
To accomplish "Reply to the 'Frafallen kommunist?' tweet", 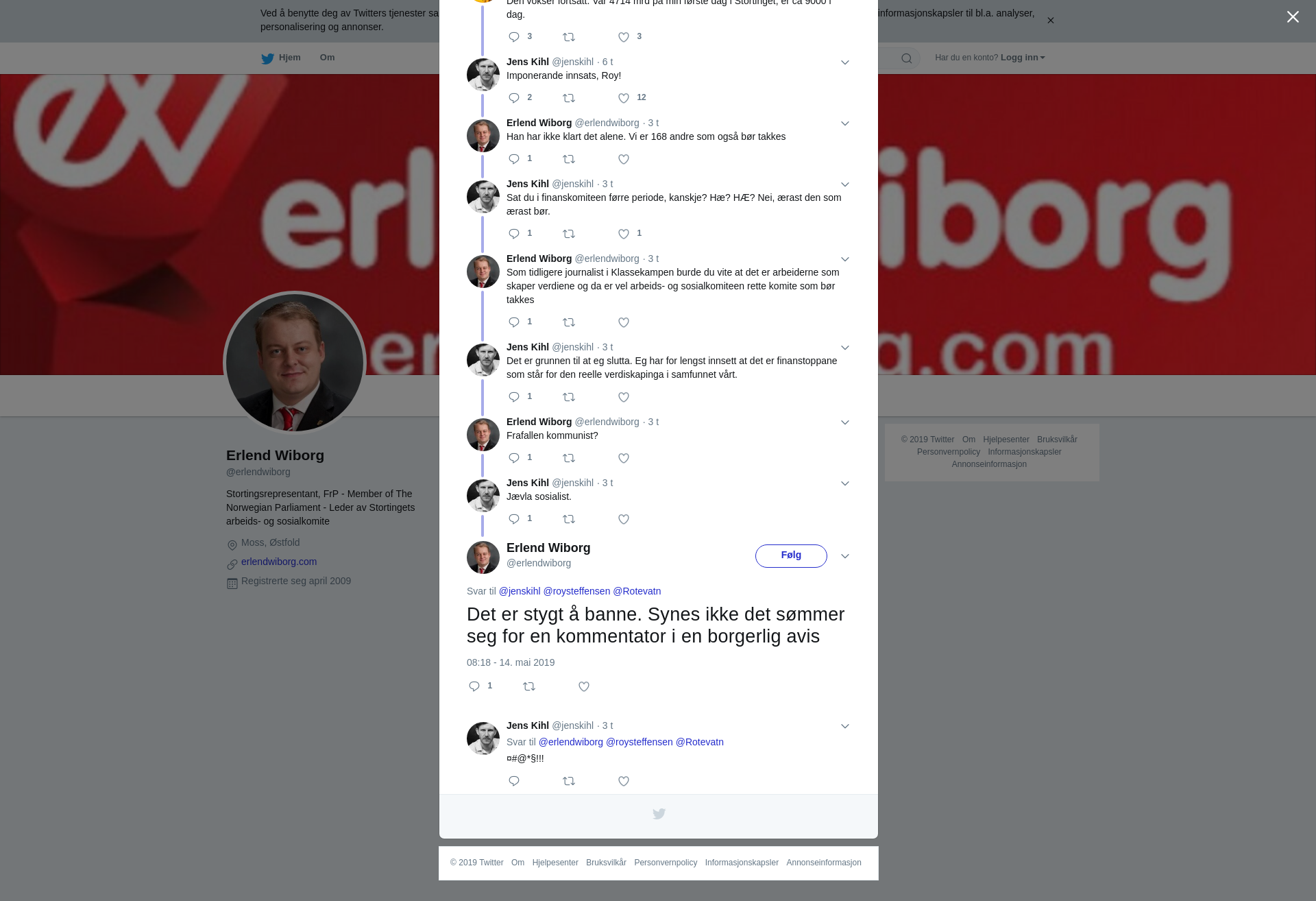I will (x=514, y=458).
